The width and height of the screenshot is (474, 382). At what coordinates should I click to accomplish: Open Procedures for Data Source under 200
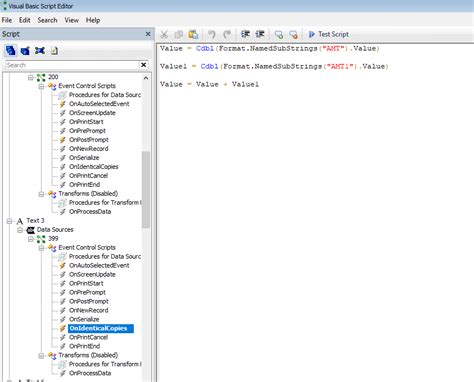pyautogui.click(x=105, y=95)
